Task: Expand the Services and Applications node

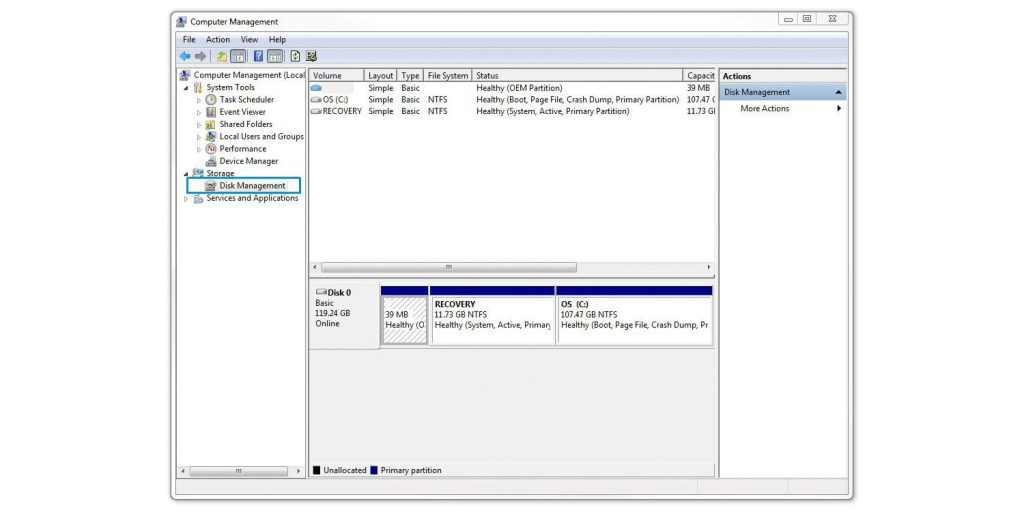Action: tap(186, 199)
